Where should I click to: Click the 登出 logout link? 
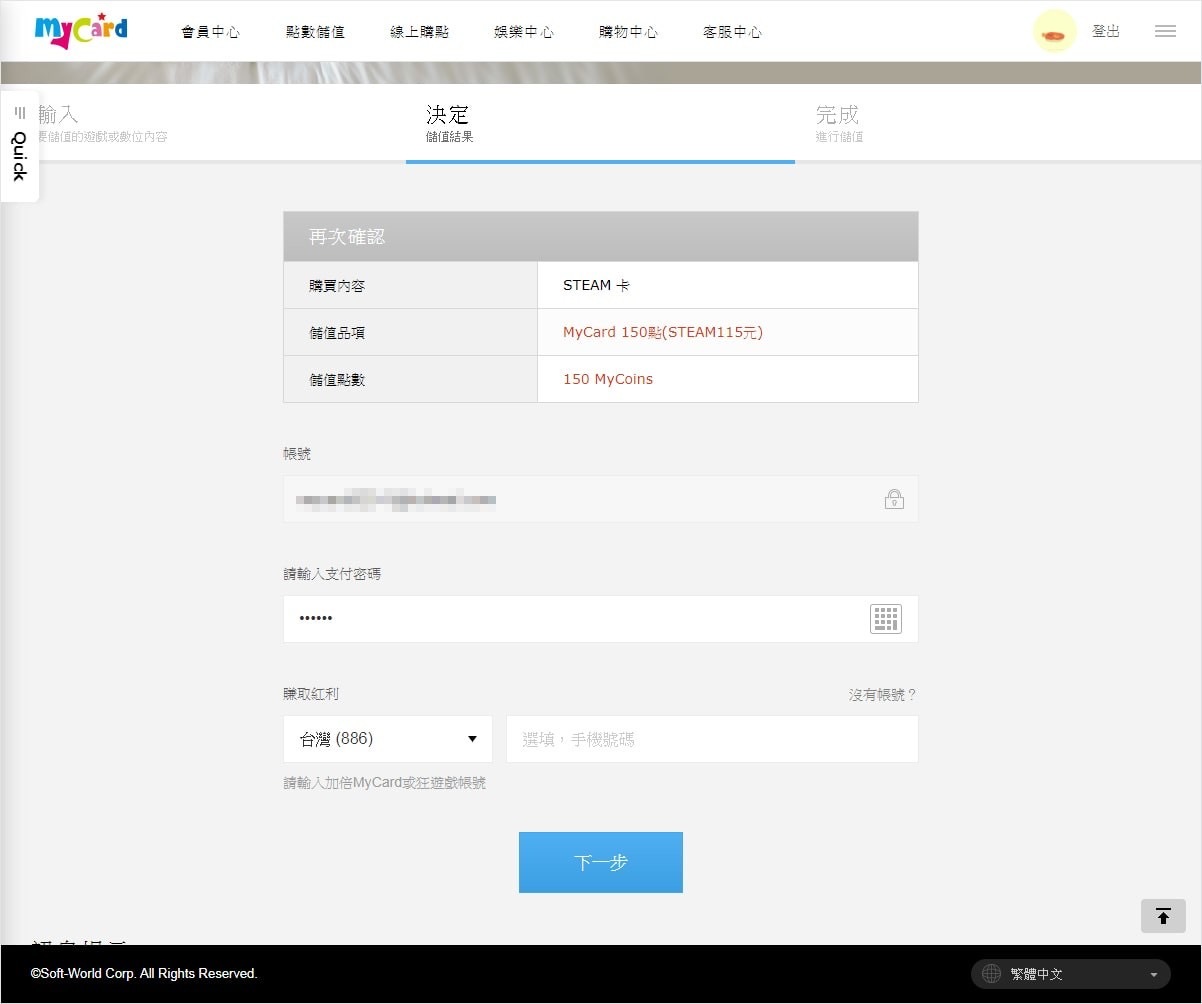point(1106,32)
